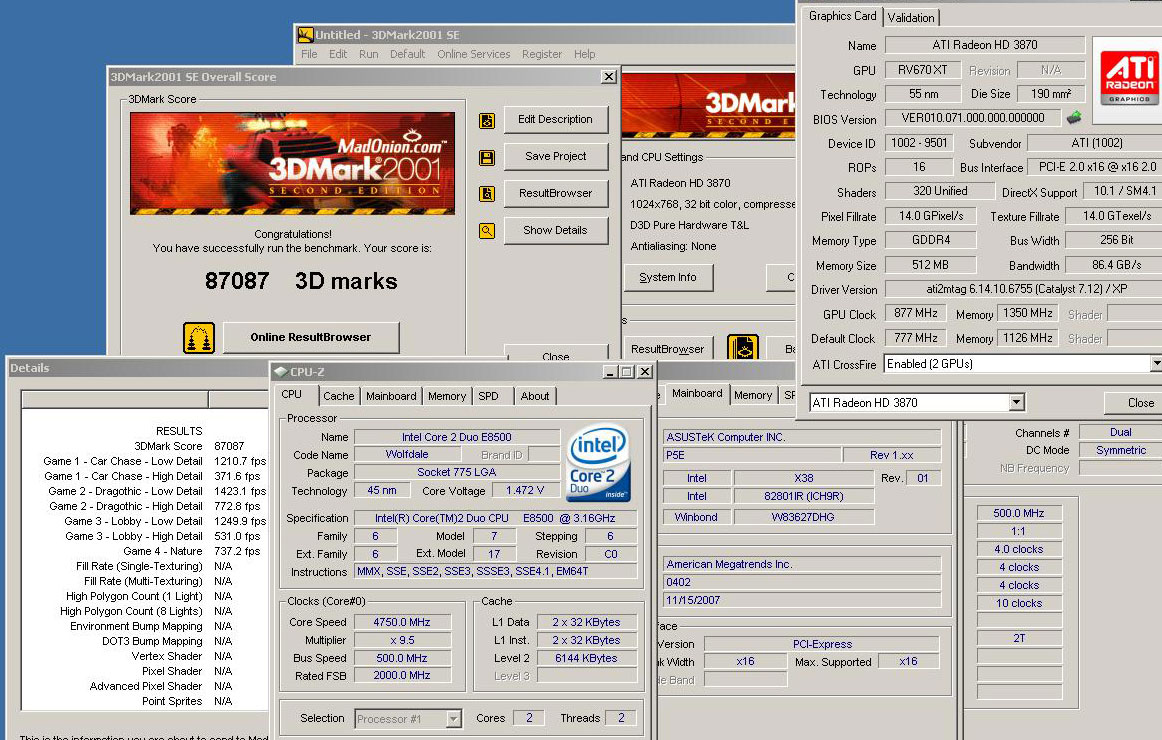
Task: Click the Rated FSB 2000.0 MHz value
Action: coord(402,676)
